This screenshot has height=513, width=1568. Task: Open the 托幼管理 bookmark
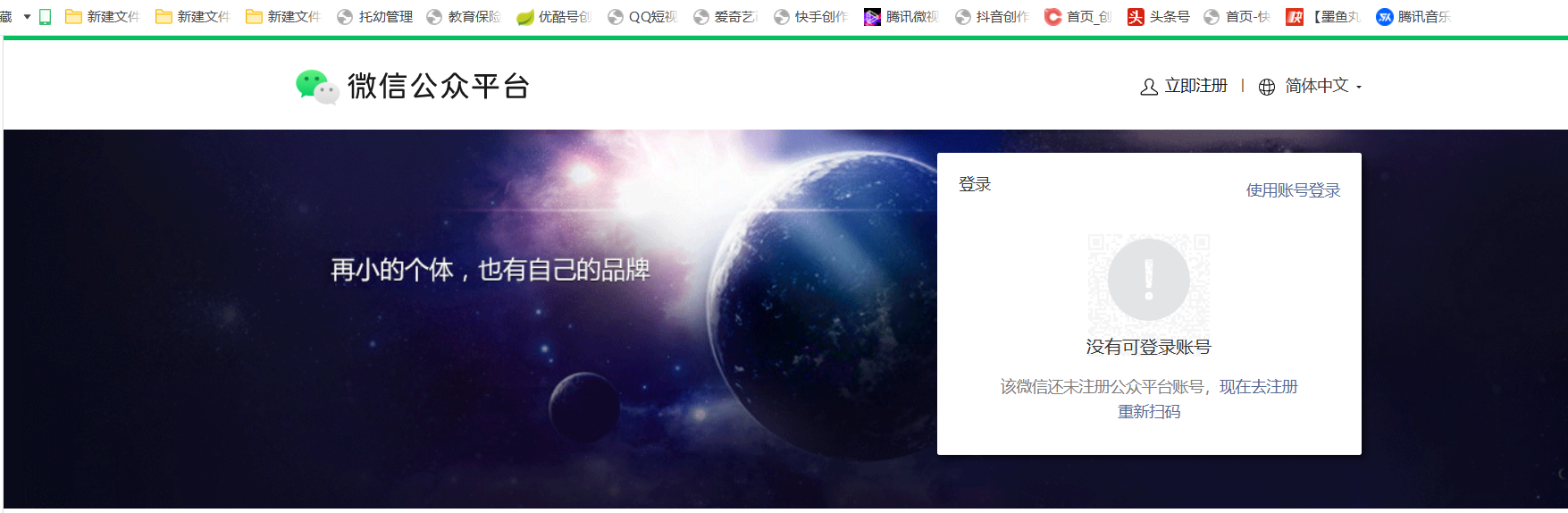[375, 17]
